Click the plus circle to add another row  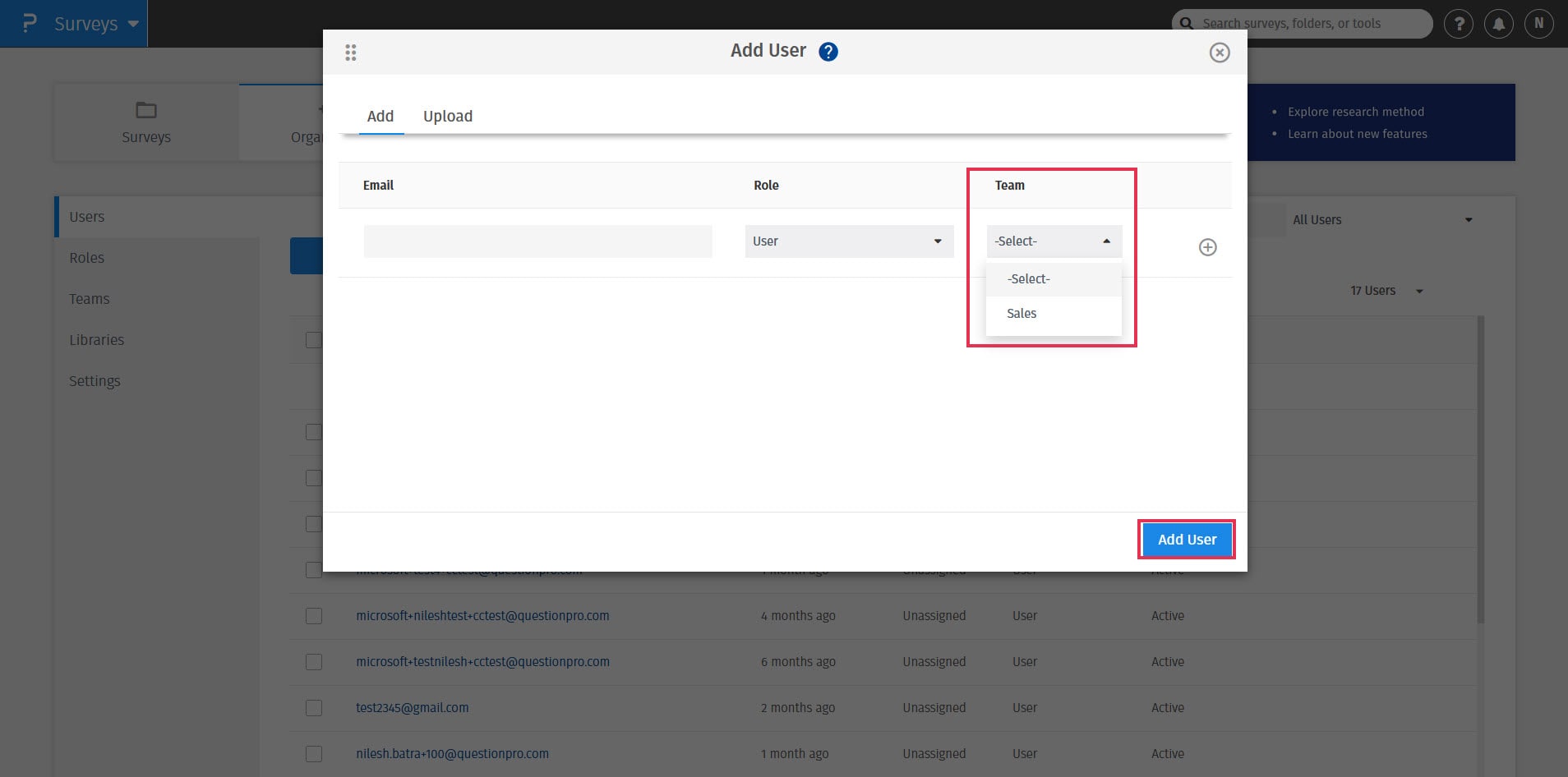(1207, 247)
